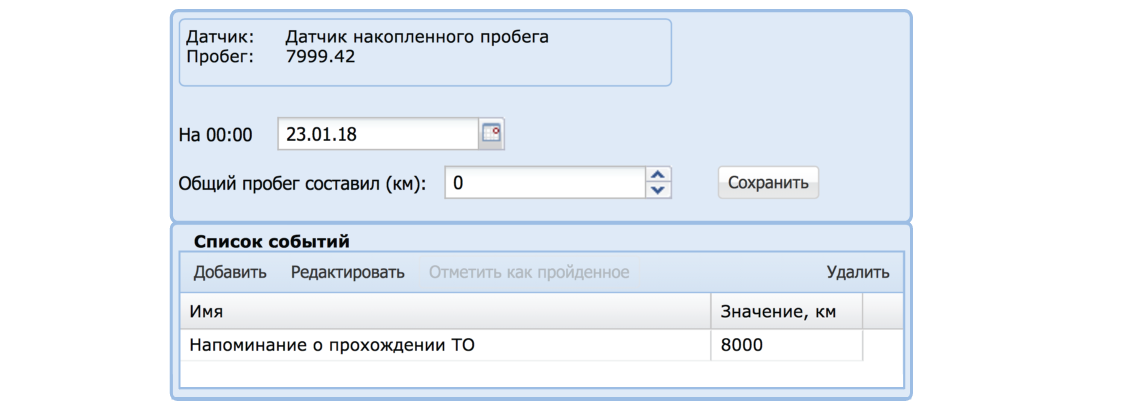The height and width of the screenshot is (408, 1140).
Task: Click Отметить как пройденное
Action: (529, 272)
